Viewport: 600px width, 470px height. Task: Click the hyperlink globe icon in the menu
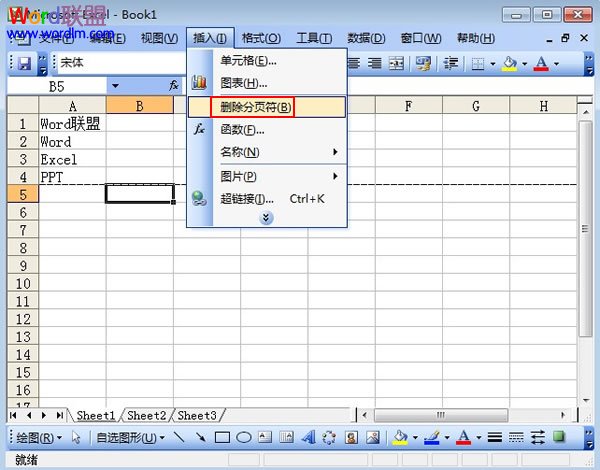[x=199, y=199]
